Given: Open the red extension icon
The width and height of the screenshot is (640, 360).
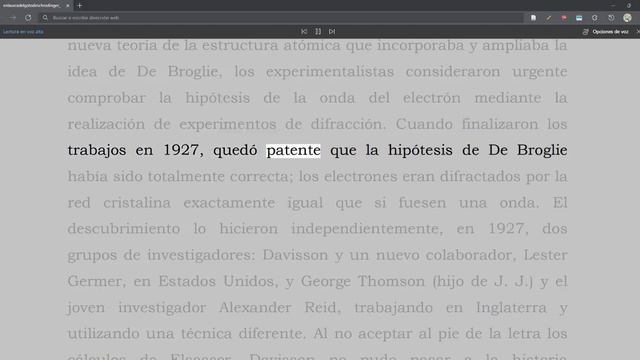Looking at the screenshot, I should [x=564, y=18].
